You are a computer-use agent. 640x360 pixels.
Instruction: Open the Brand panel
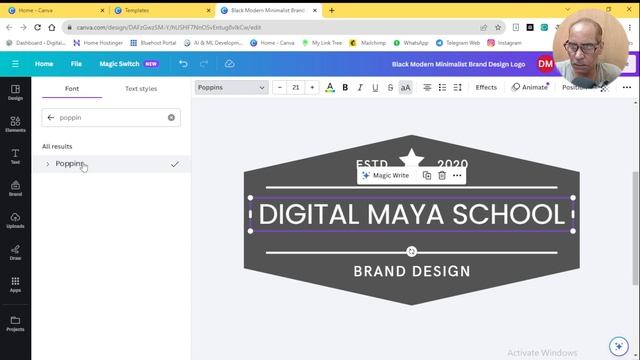15,188
